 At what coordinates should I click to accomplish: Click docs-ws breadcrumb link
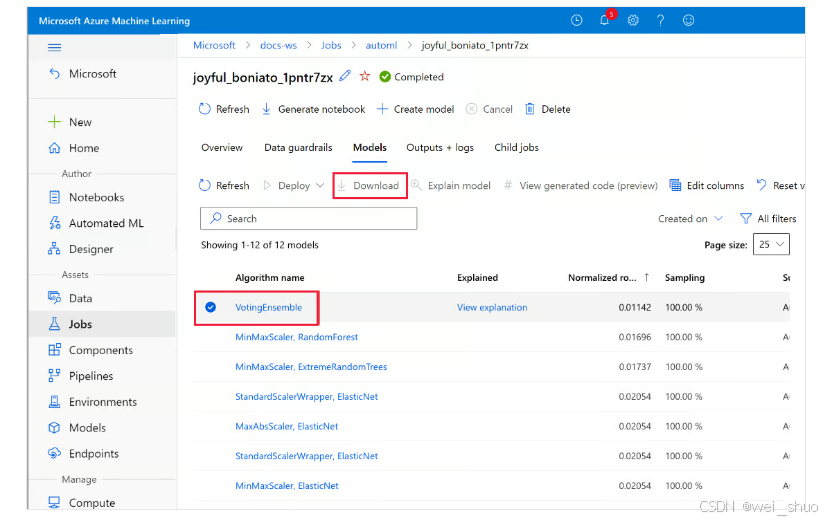278,46
